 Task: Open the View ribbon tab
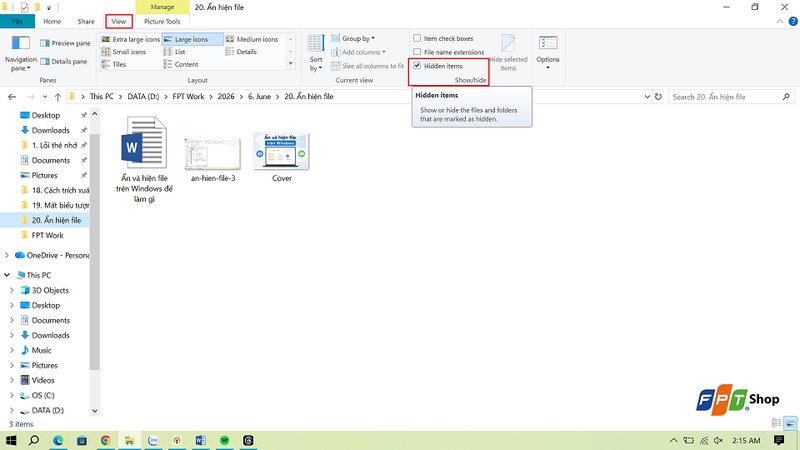point(119,21)
